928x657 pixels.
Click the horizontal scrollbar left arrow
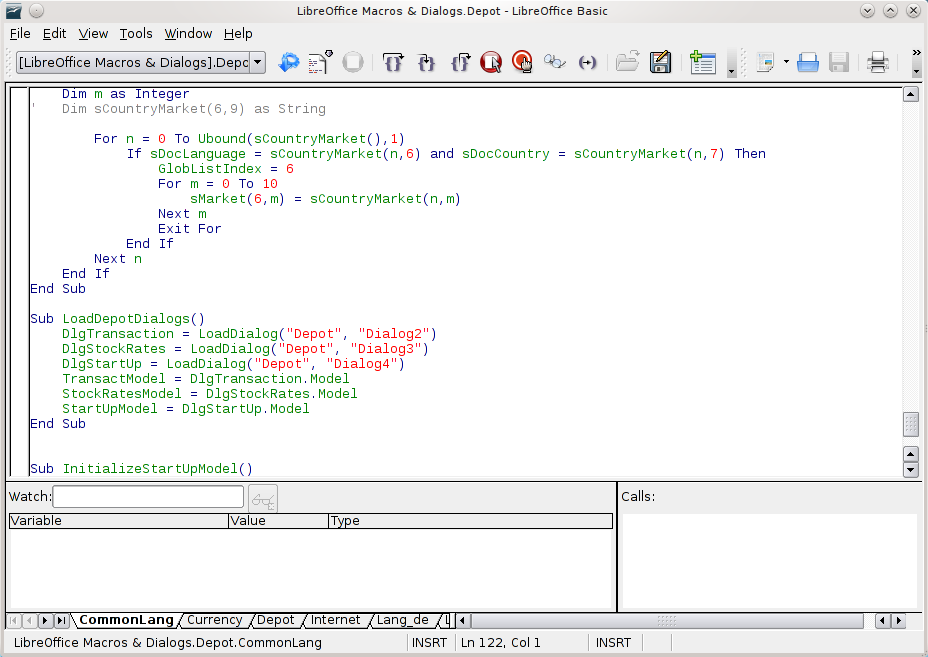click(463, 620)
